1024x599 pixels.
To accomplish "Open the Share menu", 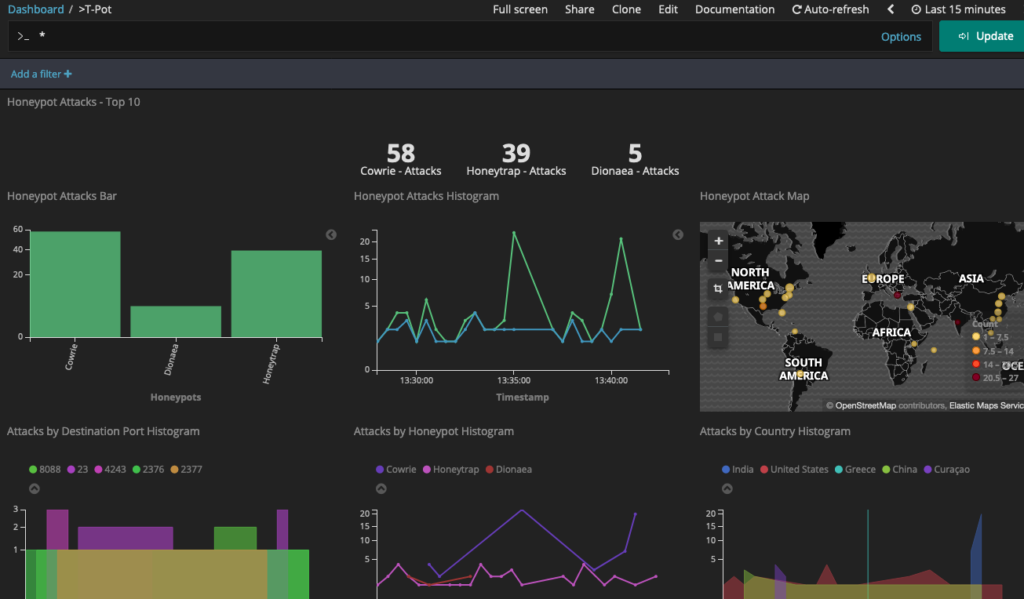I will click(x=579, y=9).
